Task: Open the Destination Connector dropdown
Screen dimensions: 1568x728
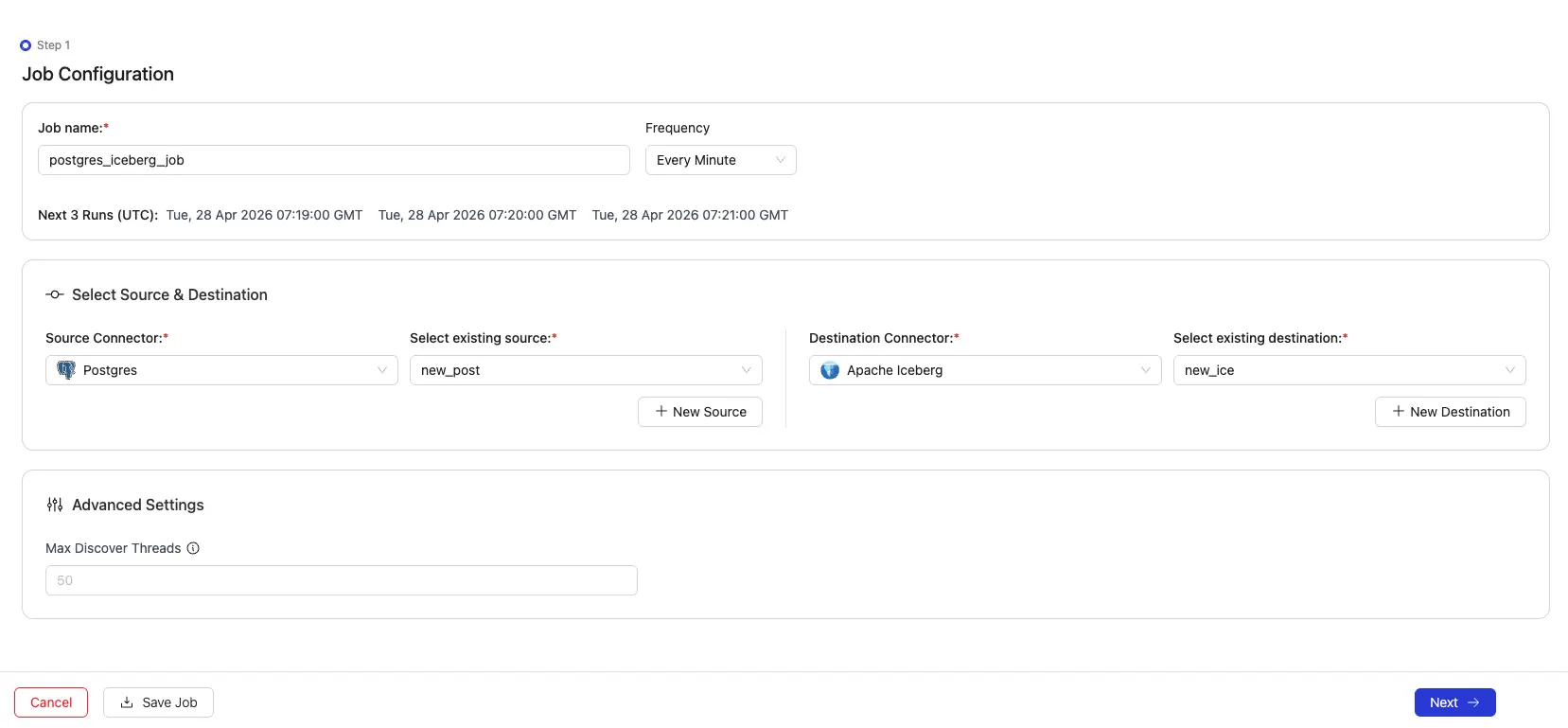Action: (x=985, y=370)
